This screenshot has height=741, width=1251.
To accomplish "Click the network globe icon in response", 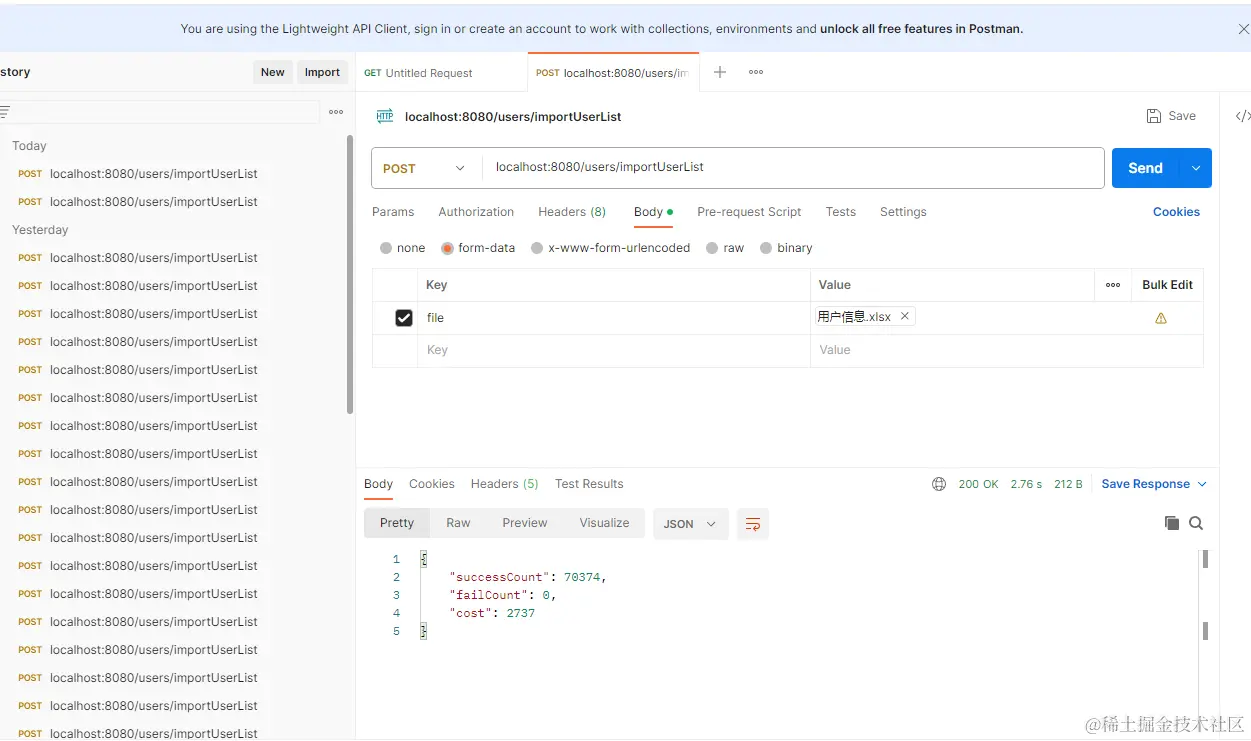I will point(939,484).
